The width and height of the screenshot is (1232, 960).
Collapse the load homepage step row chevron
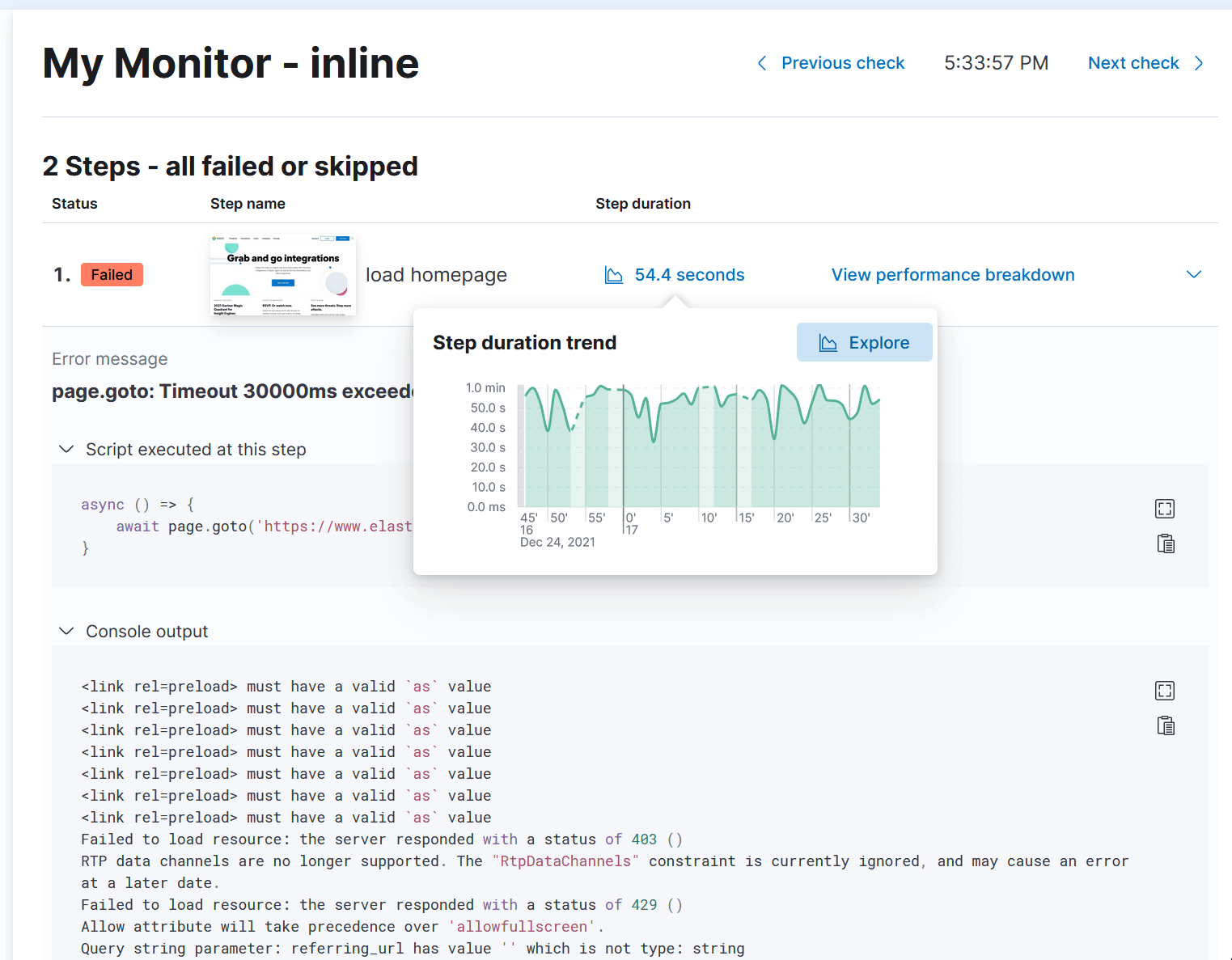[x=1193, y=275]
